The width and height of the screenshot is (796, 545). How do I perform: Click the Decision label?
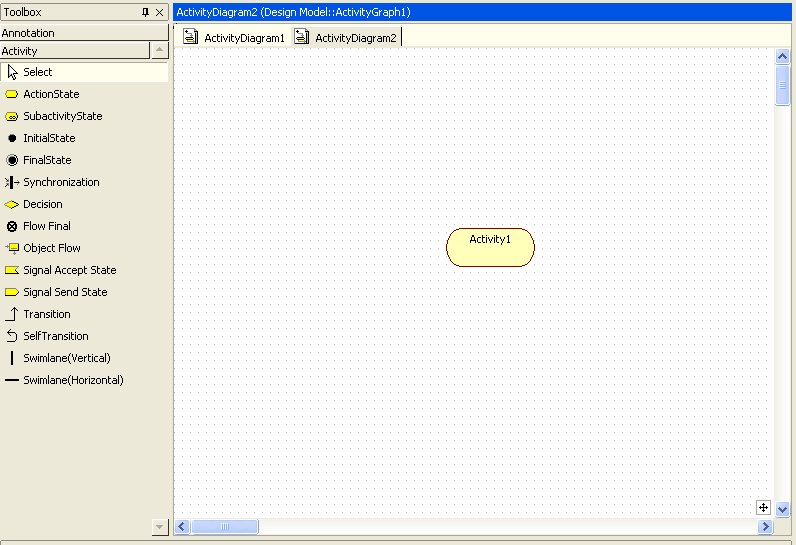click(43, 205)
